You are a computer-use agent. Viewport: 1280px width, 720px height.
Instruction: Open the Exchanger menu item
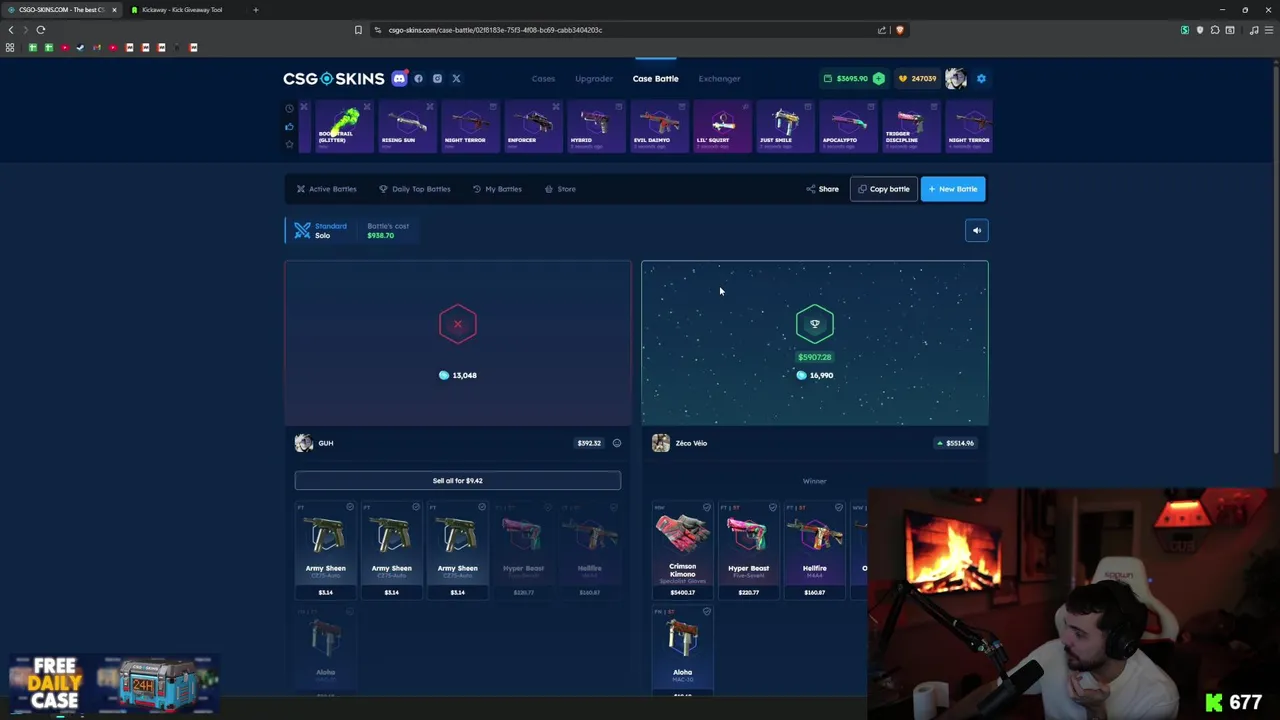point(719,78)
